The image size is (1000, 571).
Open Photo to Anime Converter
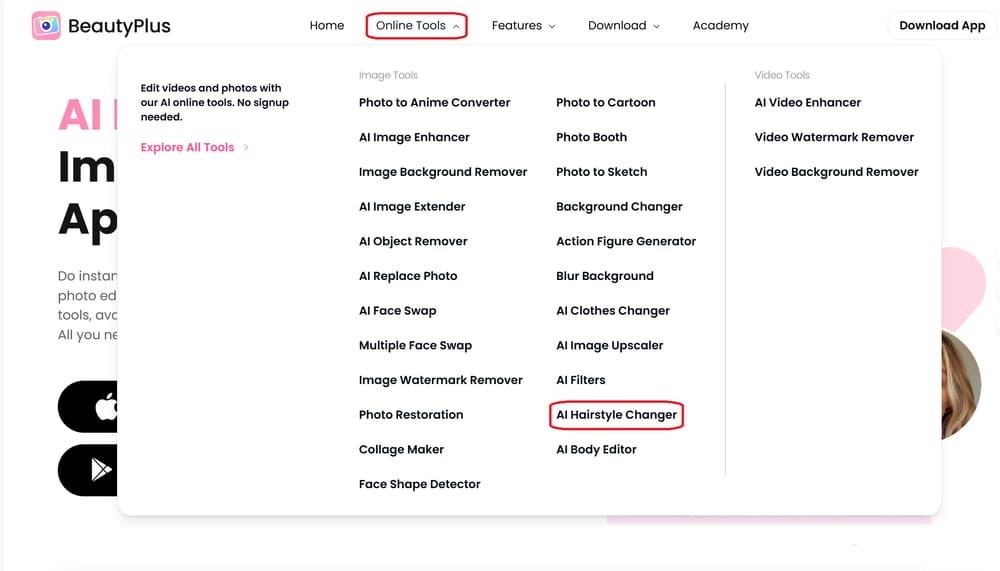(x=434, y=102)
